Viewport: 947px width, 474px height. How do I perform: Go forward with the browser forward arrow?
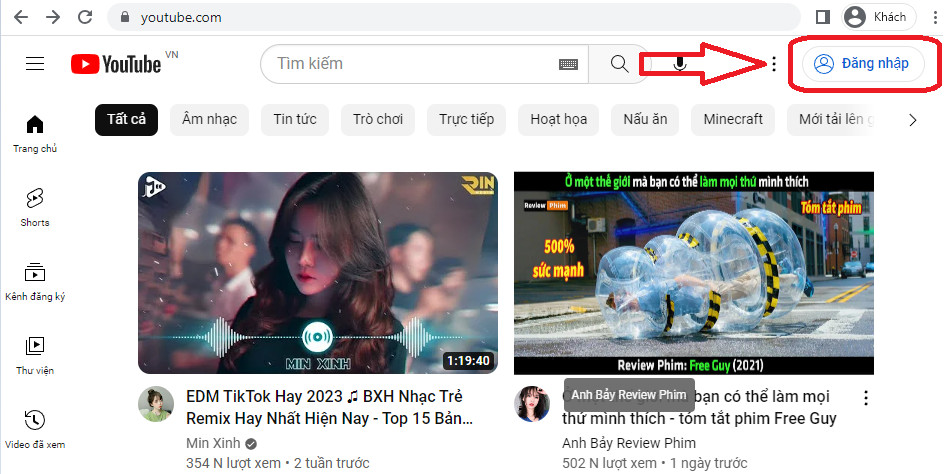point(53,17)
